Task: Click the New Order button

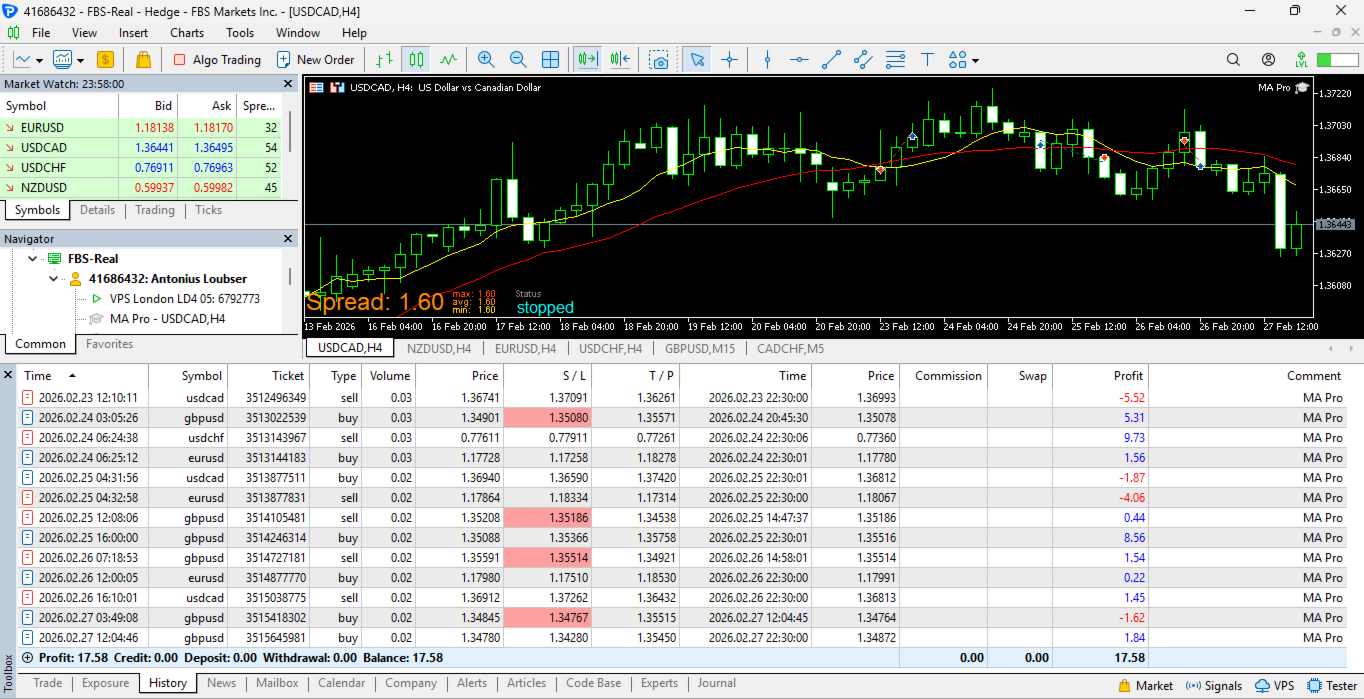Action: point(316,60)
